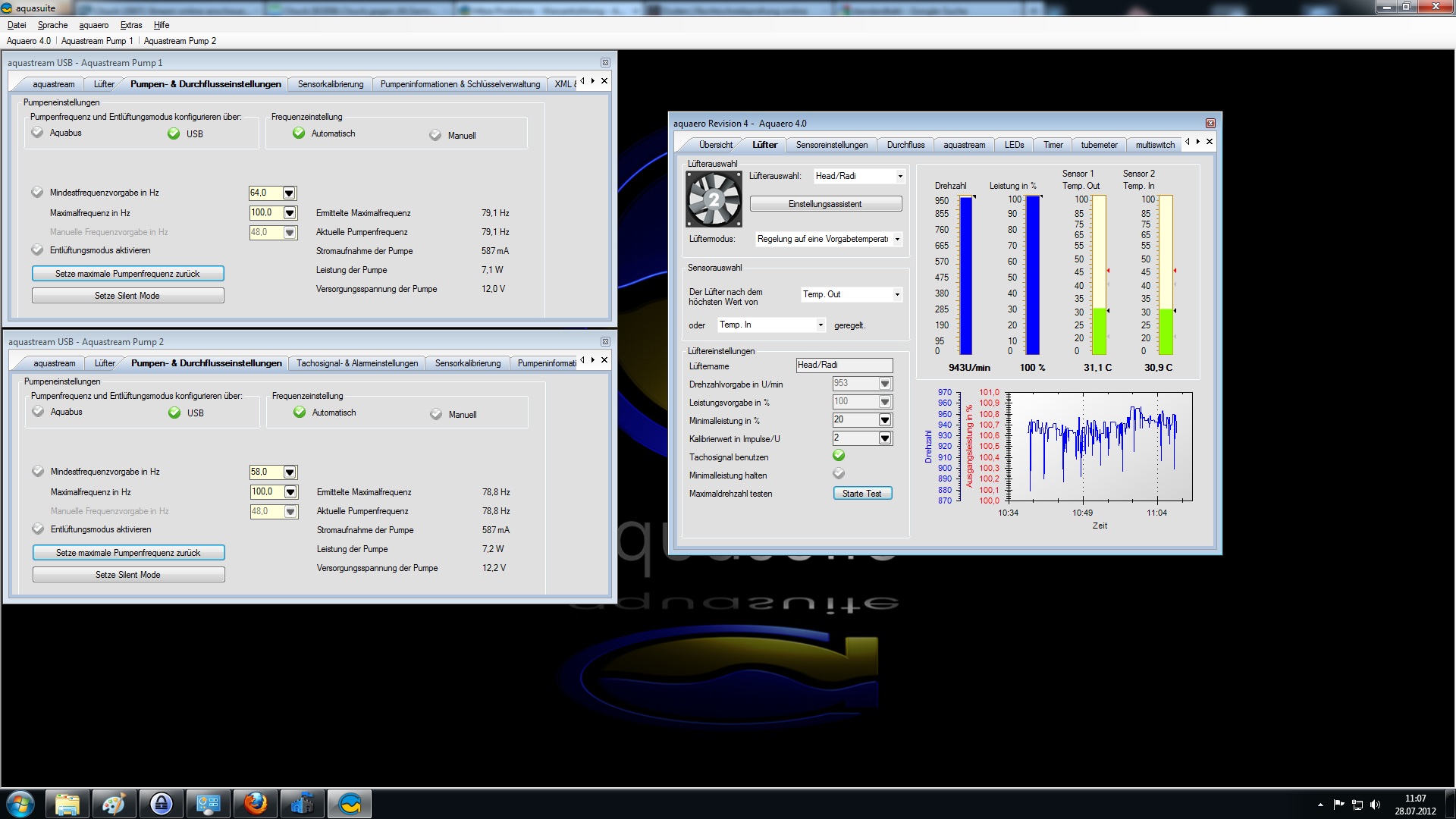Screen dimensions: 1456x819
Task: Open the Extras menu
Action: point(130,25)
